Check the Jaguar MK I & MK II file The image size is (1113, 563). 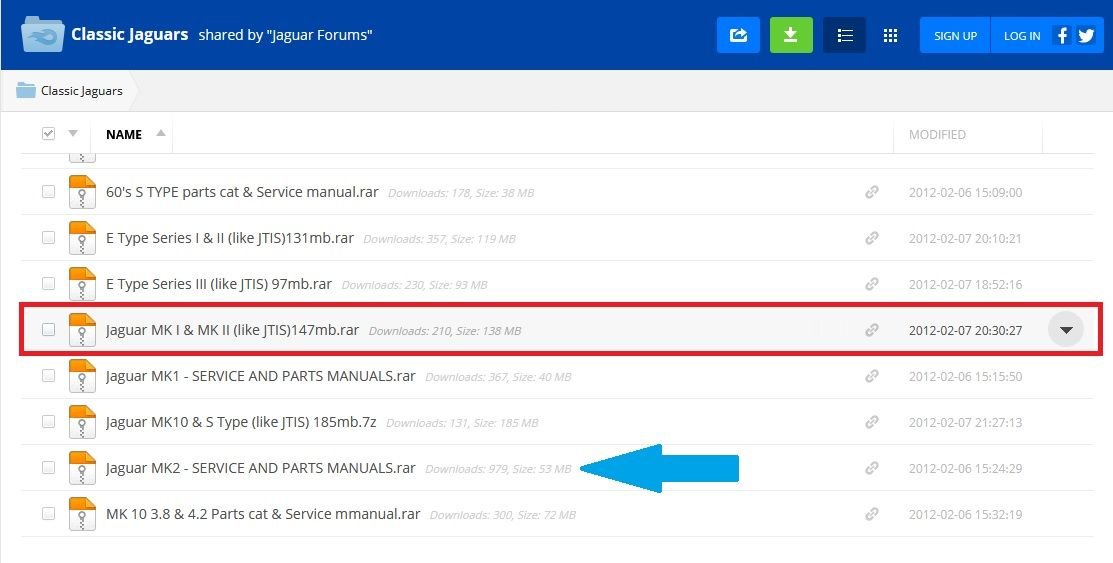(x=48, y=329)
